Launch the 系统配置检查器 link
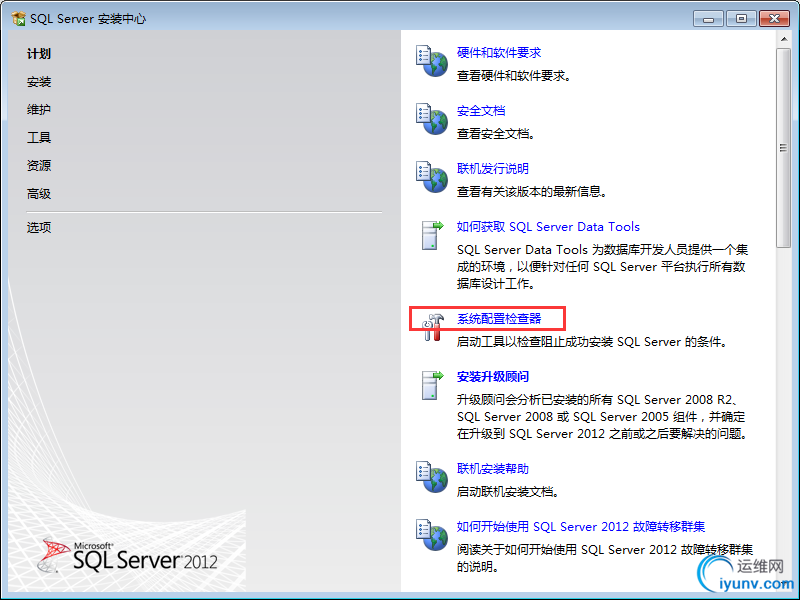This screenshot has width=800, height=600. point(499,319)
